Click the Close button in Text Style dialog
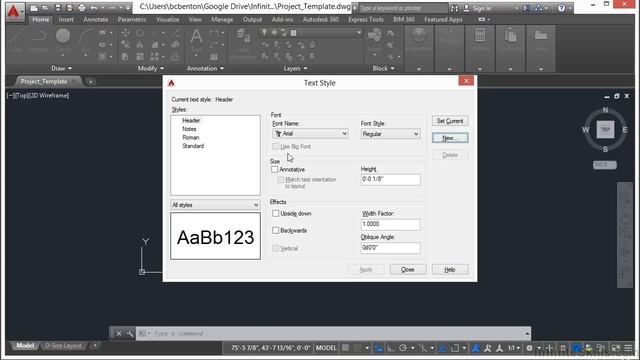The height and width of the screenshot is (360, 640). (x=408, y=269)
